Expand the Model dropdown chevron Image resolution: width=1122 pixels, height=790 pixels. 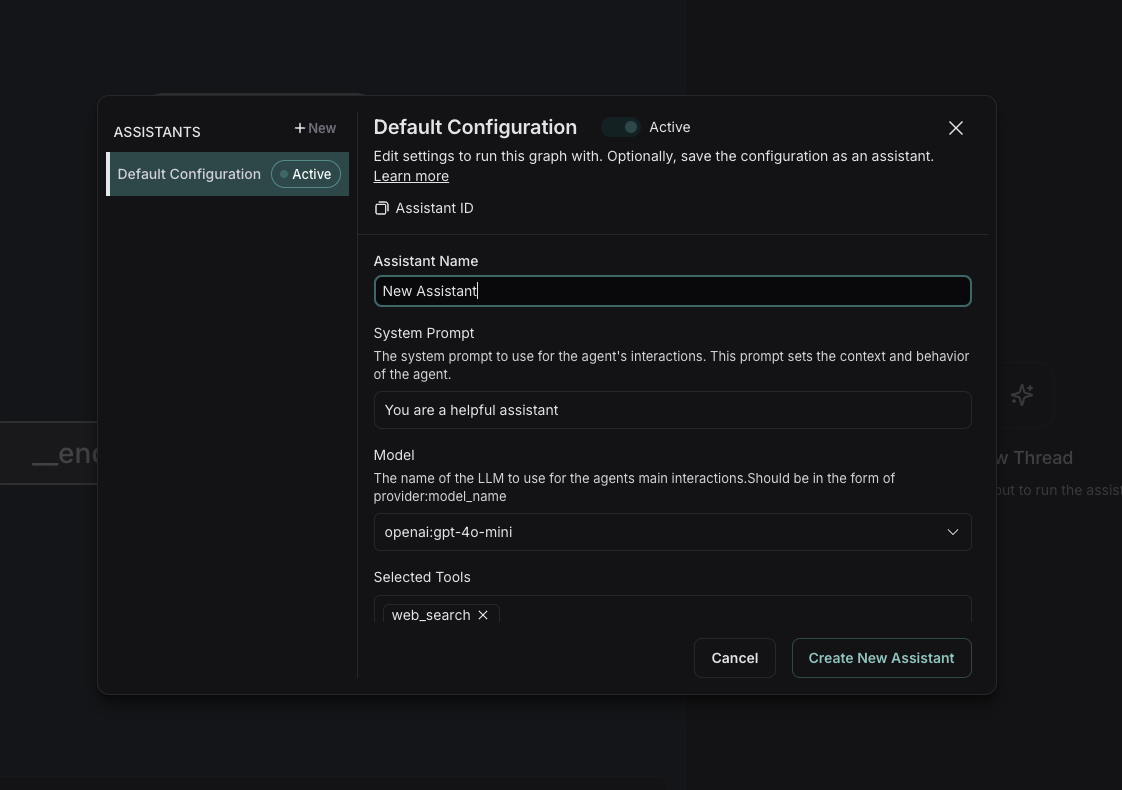click(953, 532)
